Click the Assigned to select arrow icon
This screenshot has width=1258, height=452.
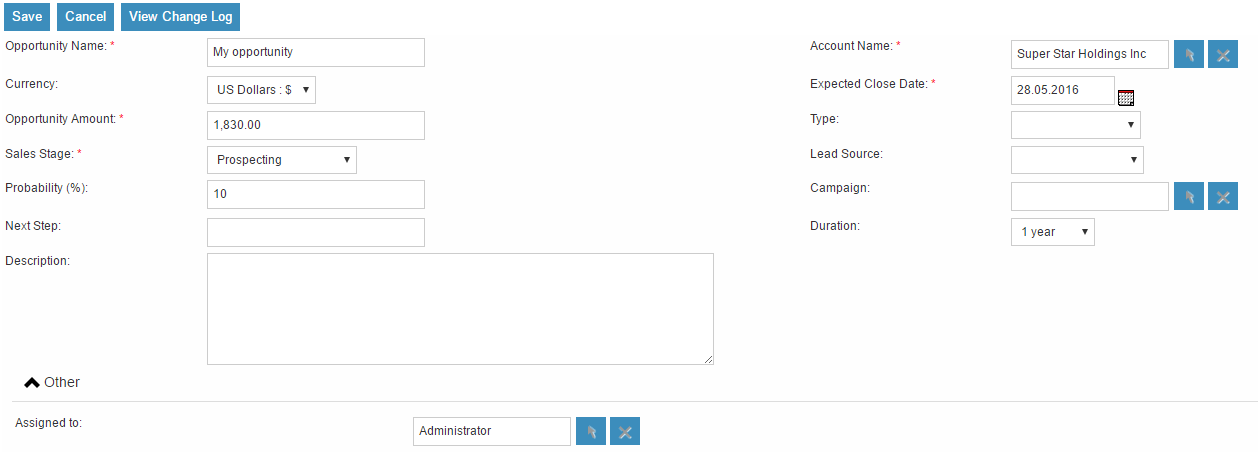click(x=591, y=432)
